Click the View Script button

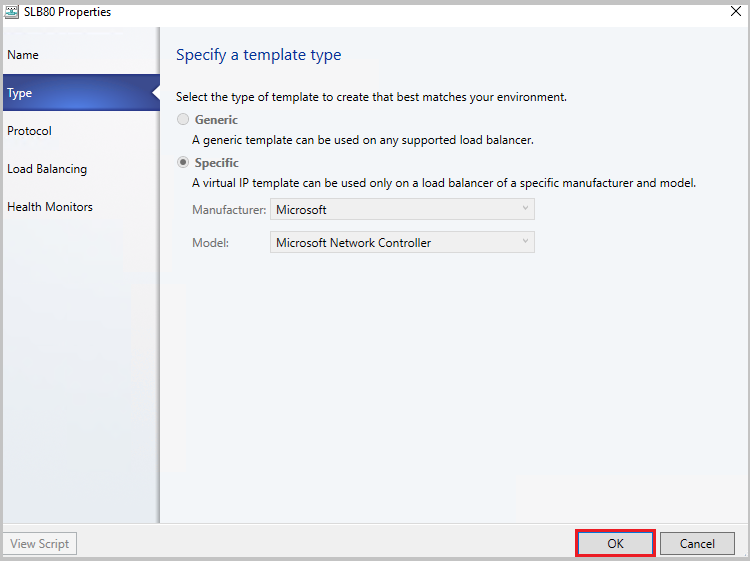click(40, 543)
